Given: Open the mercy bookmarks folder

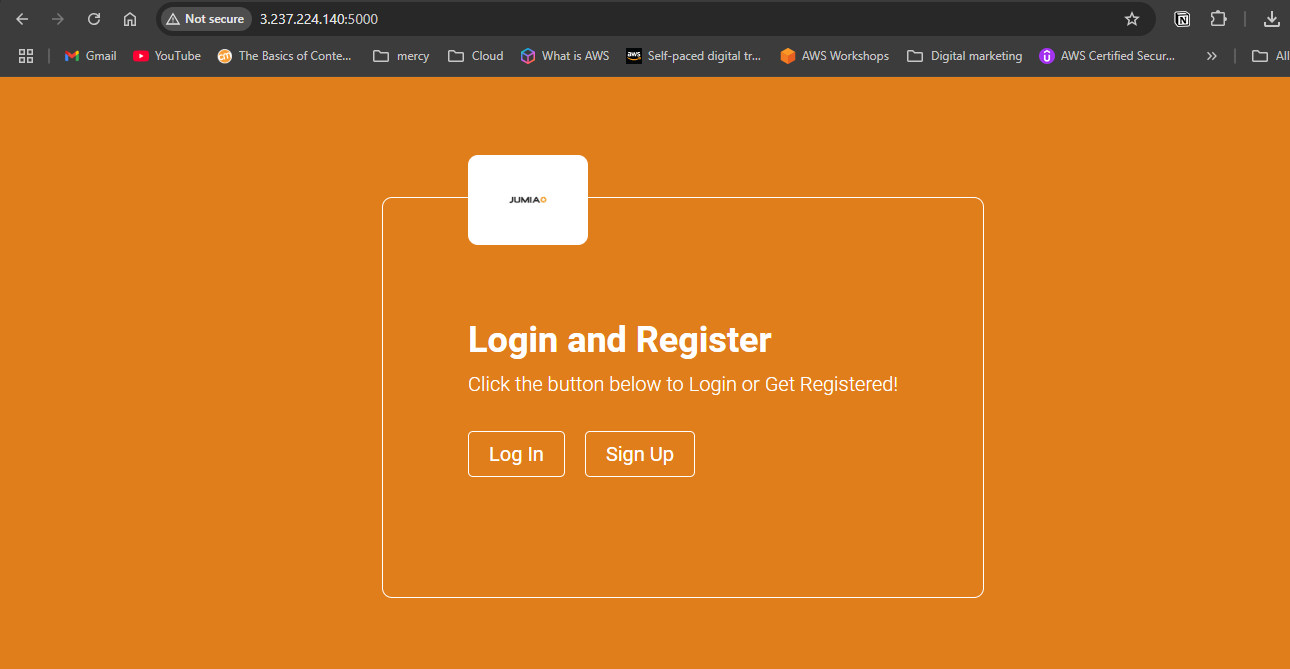Looking at the screenshot, I should point(401,56).
